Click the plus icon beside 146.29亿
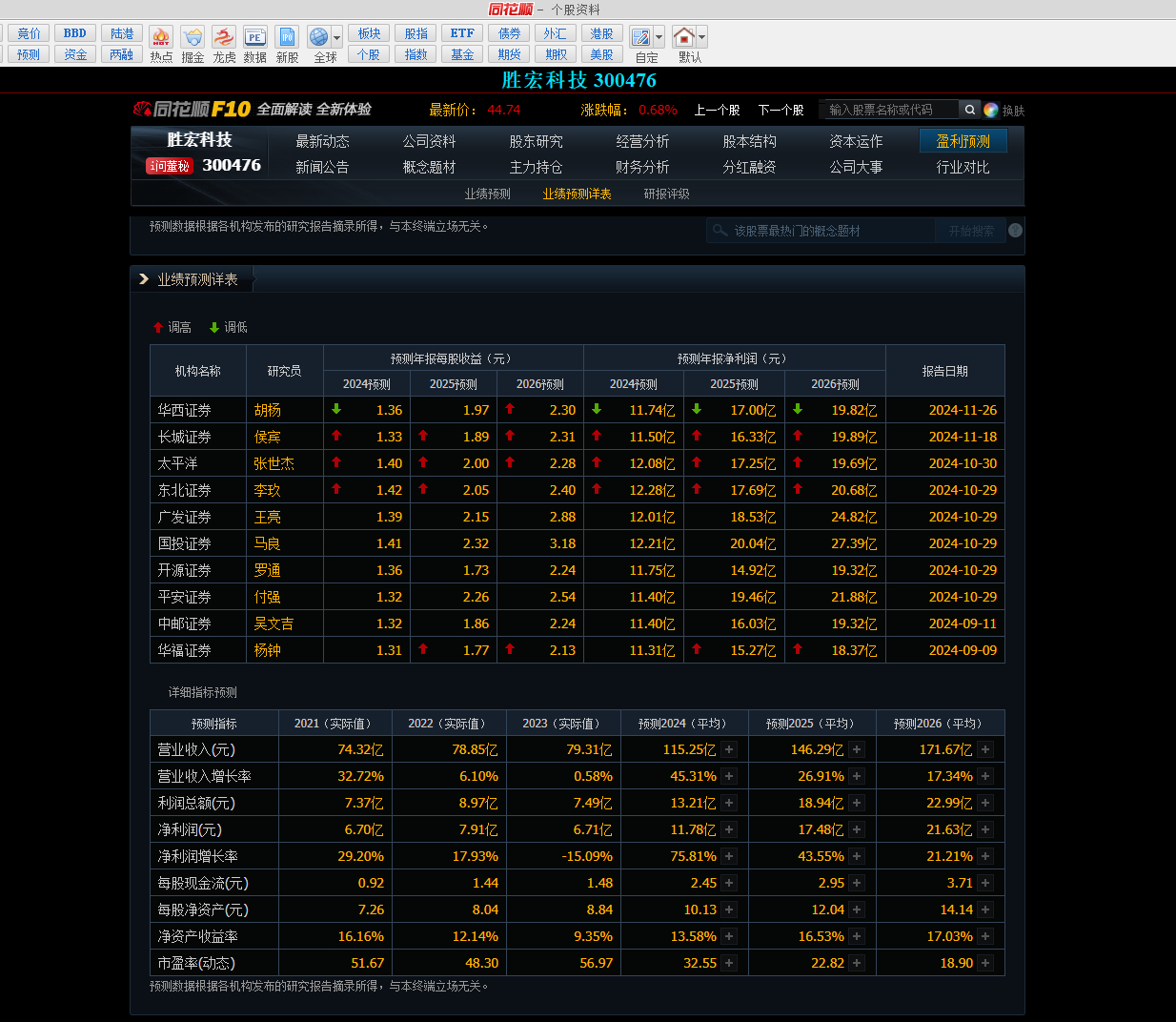Viewport: 1176px width, 1022px height. point(857,749)
